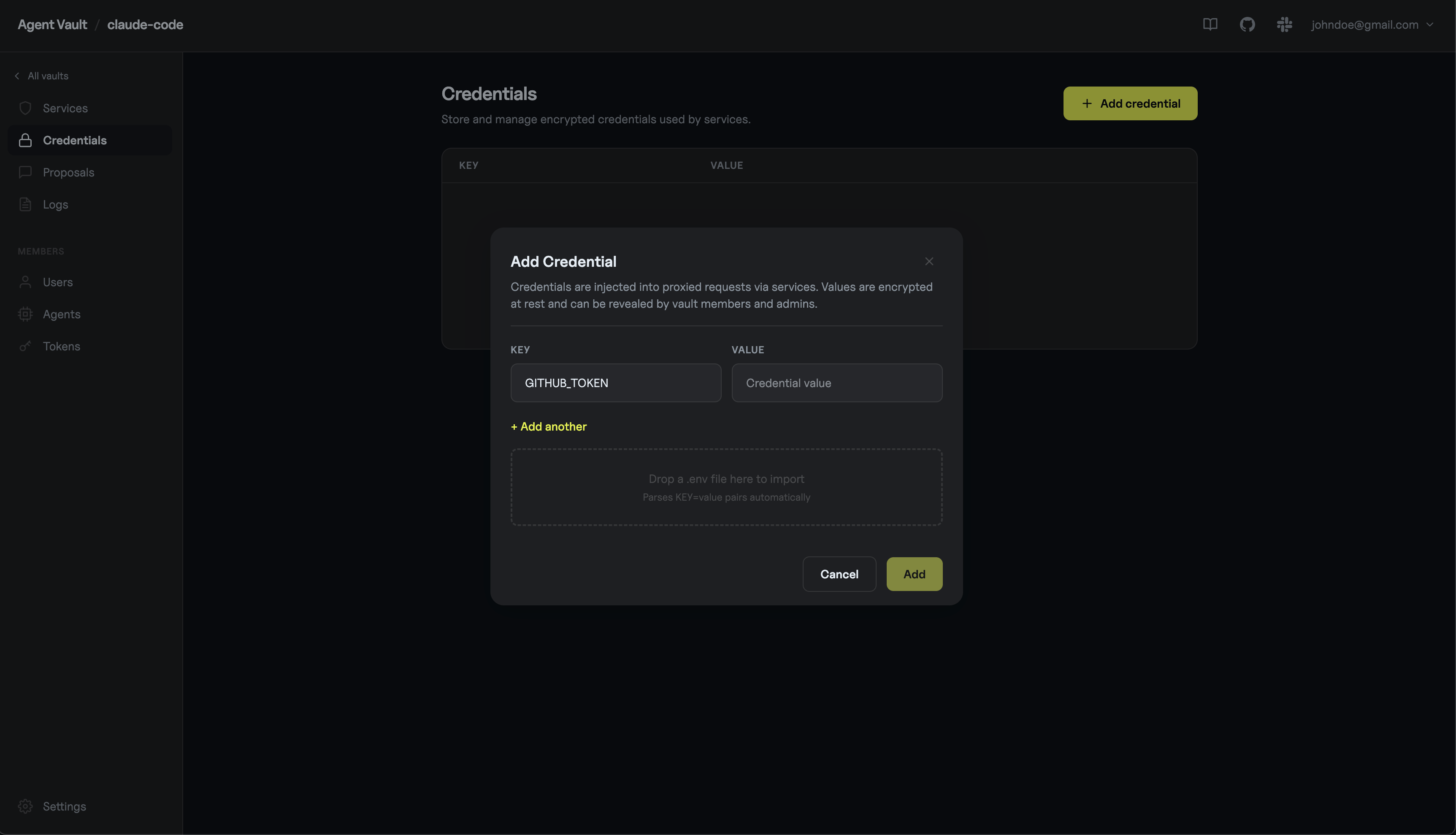Close the Add Credential dialog
The width and height of the screenshot is (1456, 835).
coord(929,261)
